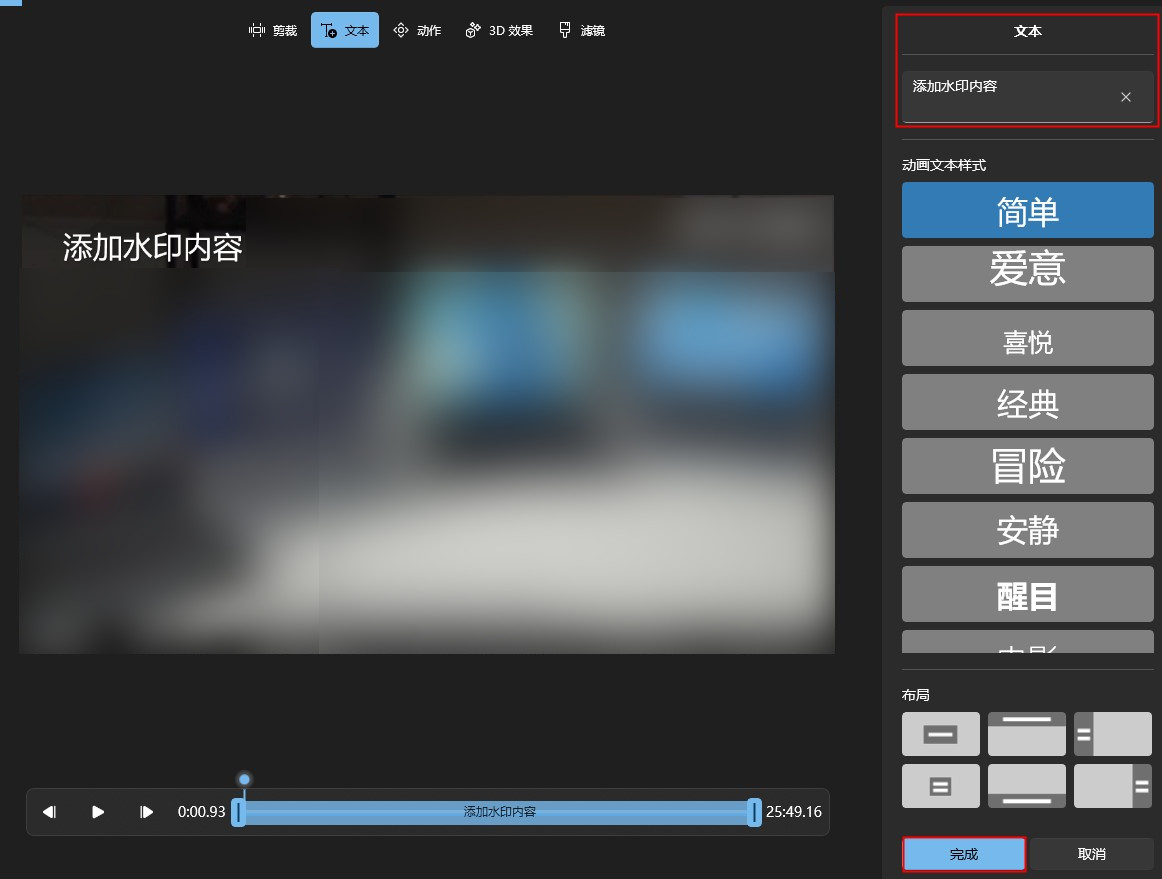Open the 3D 效果 effects tool

tap(499, 30)
